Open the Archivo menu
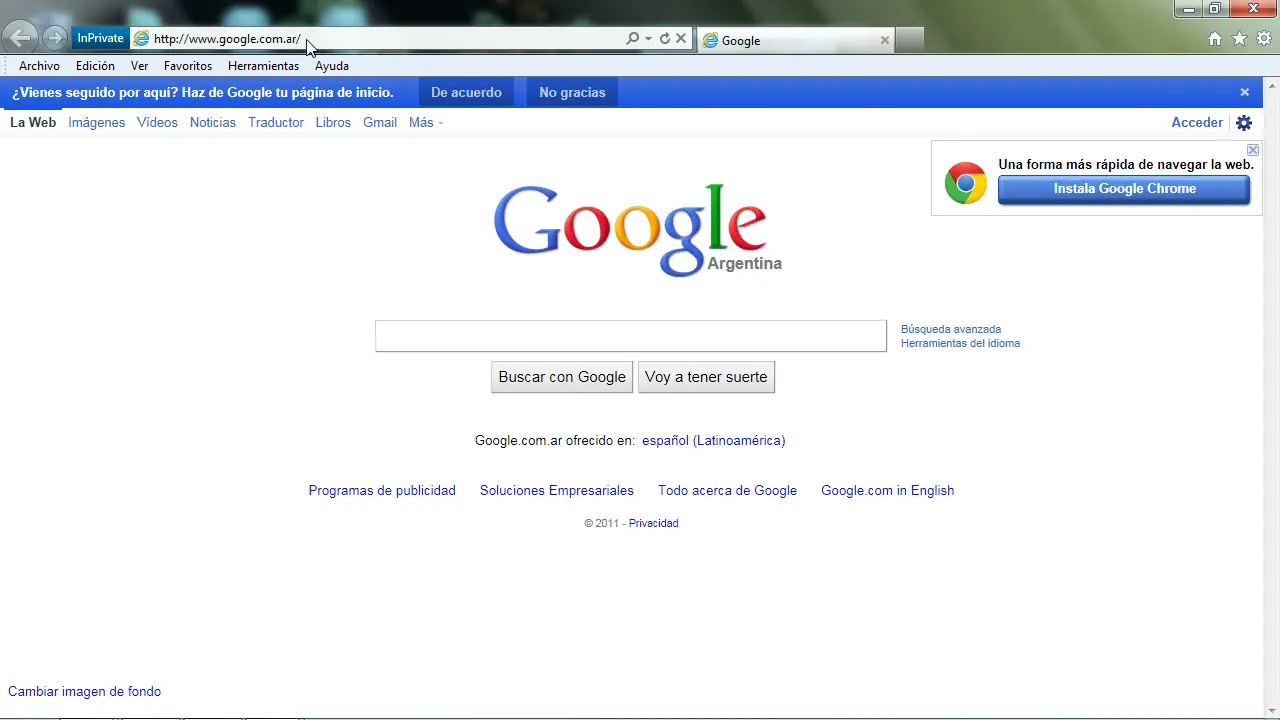1280x720 pixels. [39, 66]
